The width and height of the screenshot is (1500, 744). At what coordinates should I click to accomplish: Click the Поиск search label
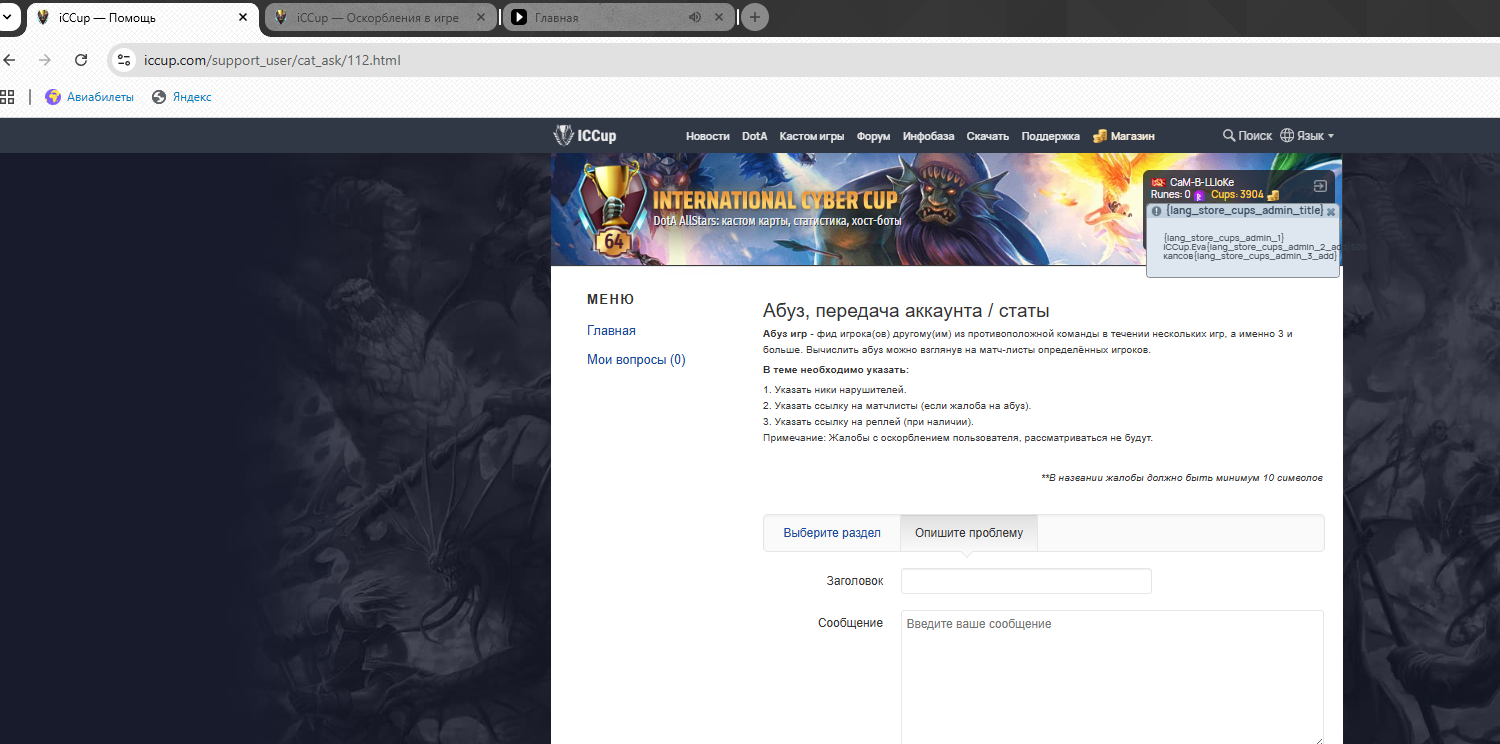[x=1255, y=136]
